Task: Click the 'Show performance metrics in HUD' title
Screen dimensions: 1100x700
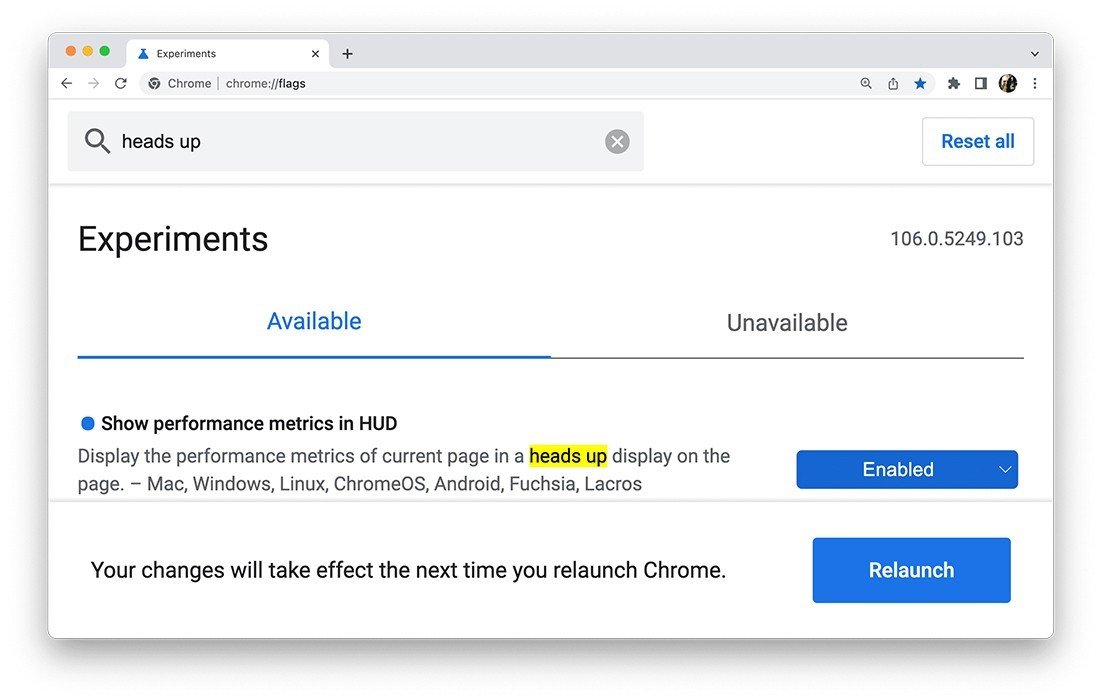Action: point(249,424)
